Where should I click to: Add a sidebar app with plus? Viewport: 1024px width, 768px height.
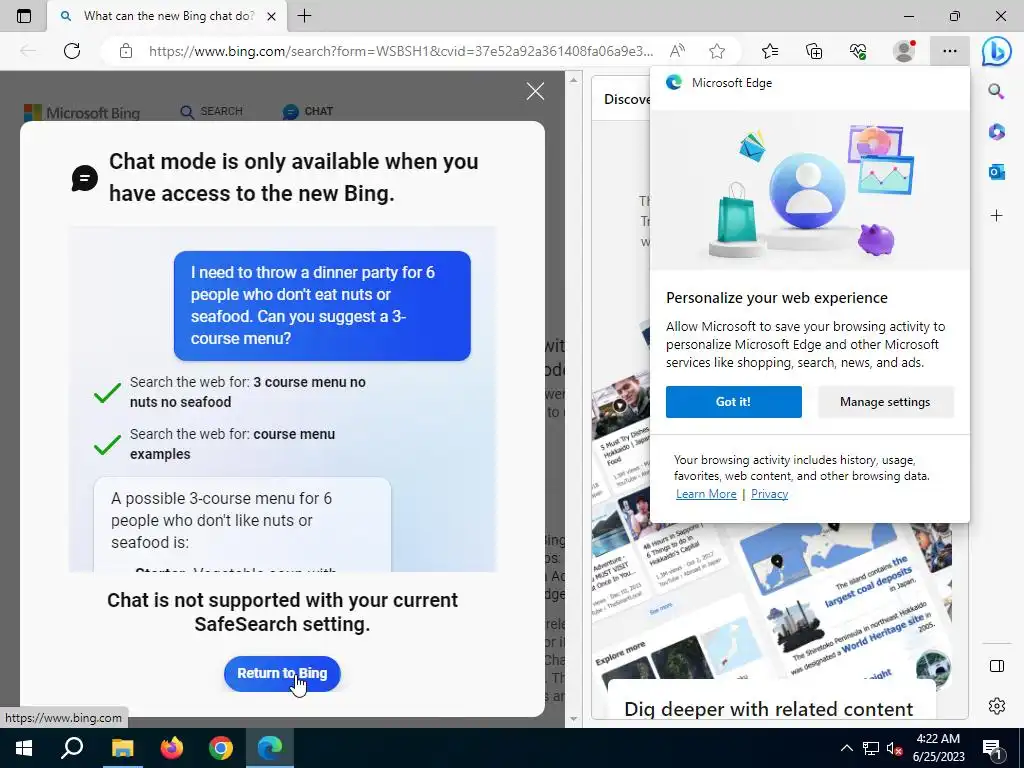point(996,216)
